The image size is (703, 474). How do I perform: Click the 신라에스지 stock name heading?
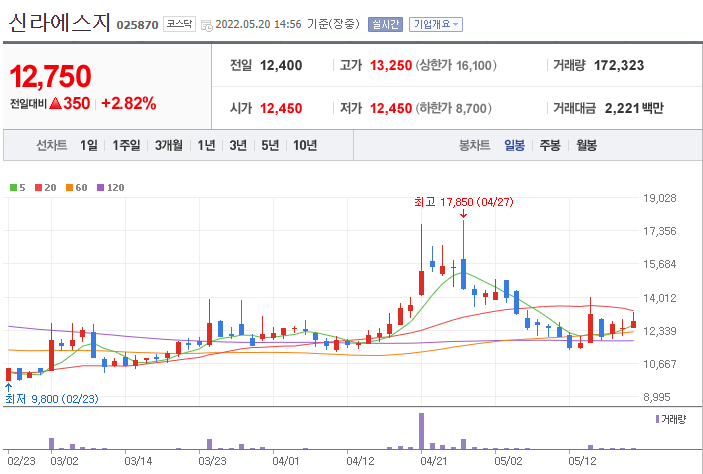coord(59,22)
